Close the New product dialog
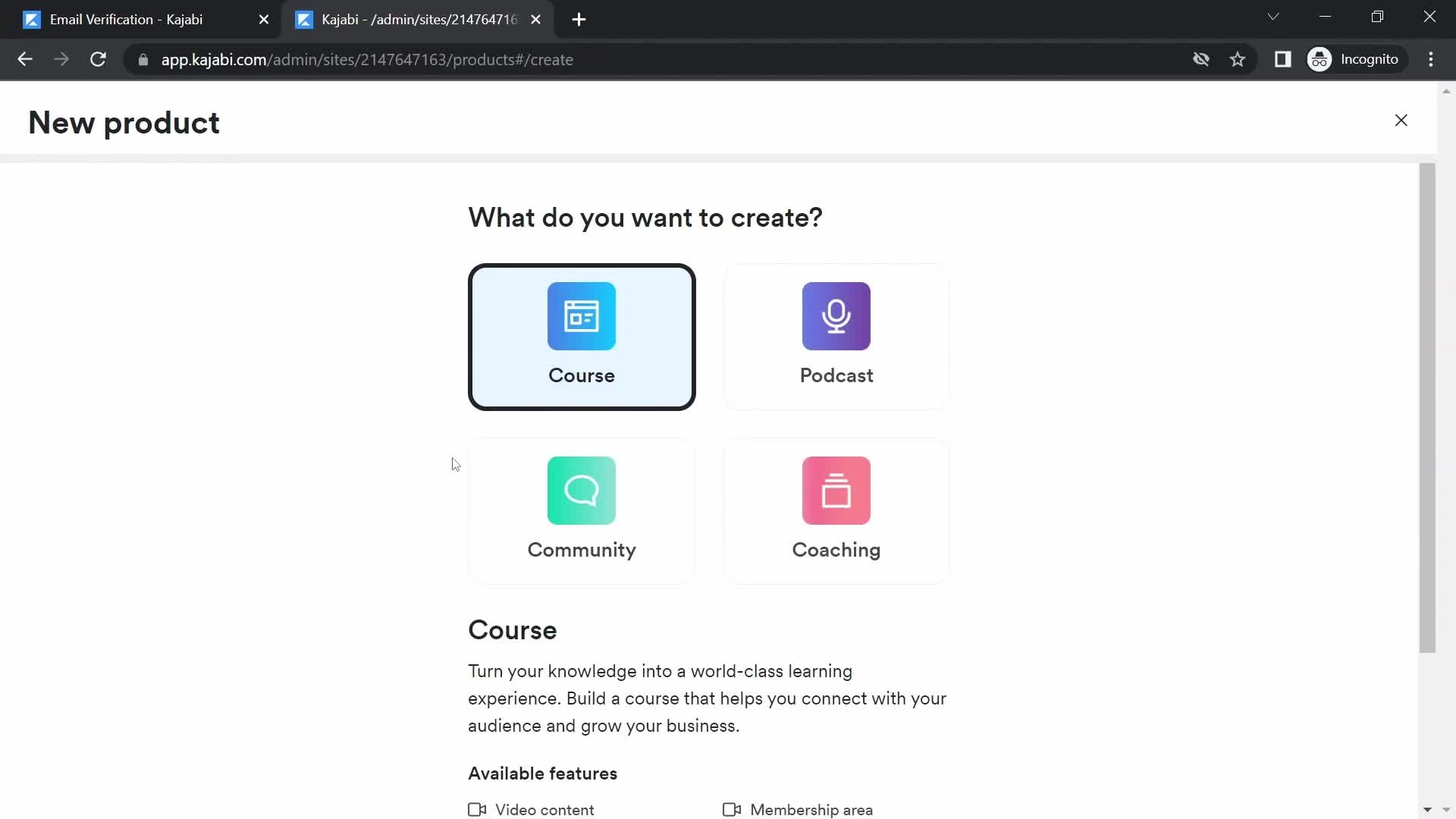 pyautogui.click(x=1401, y=121)
